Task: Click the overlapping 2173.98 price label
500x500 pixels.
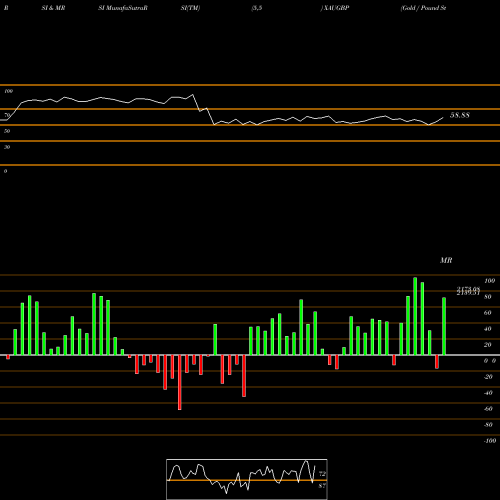Action: (468, 289)
